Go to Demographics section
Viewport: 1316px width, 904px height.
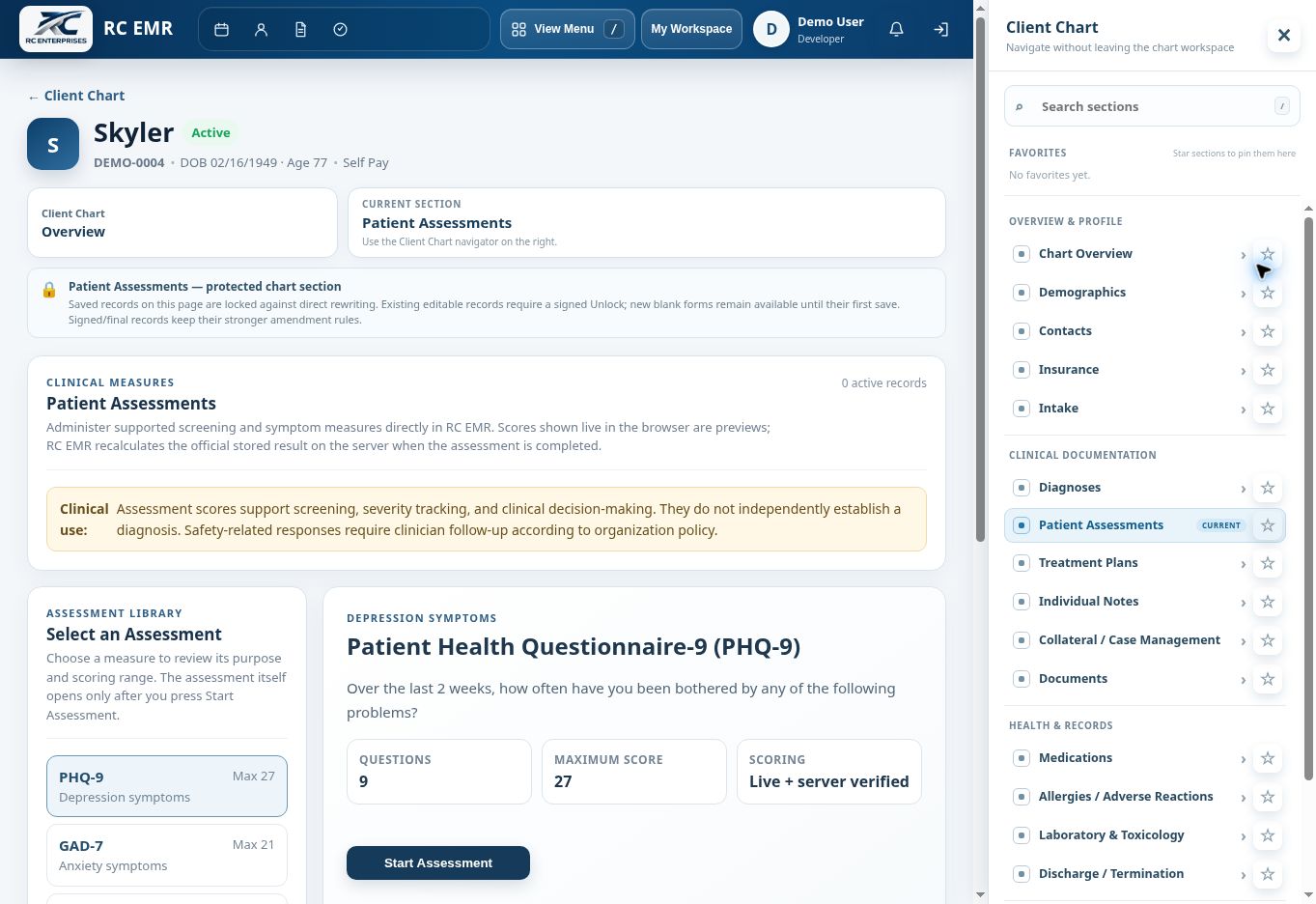1128,293
